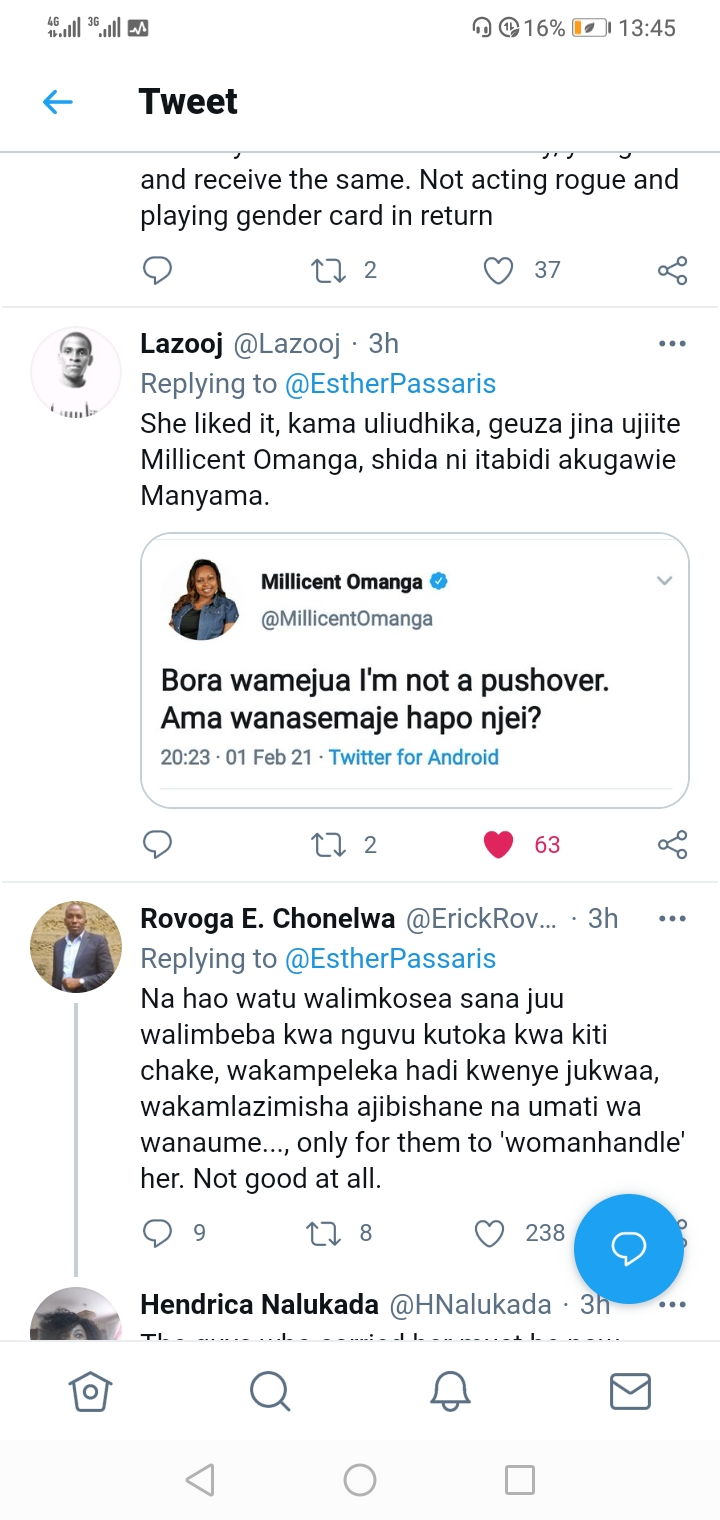Tap the floating blue reply button
720x1520 pixels.
[x=628, y=1248]
